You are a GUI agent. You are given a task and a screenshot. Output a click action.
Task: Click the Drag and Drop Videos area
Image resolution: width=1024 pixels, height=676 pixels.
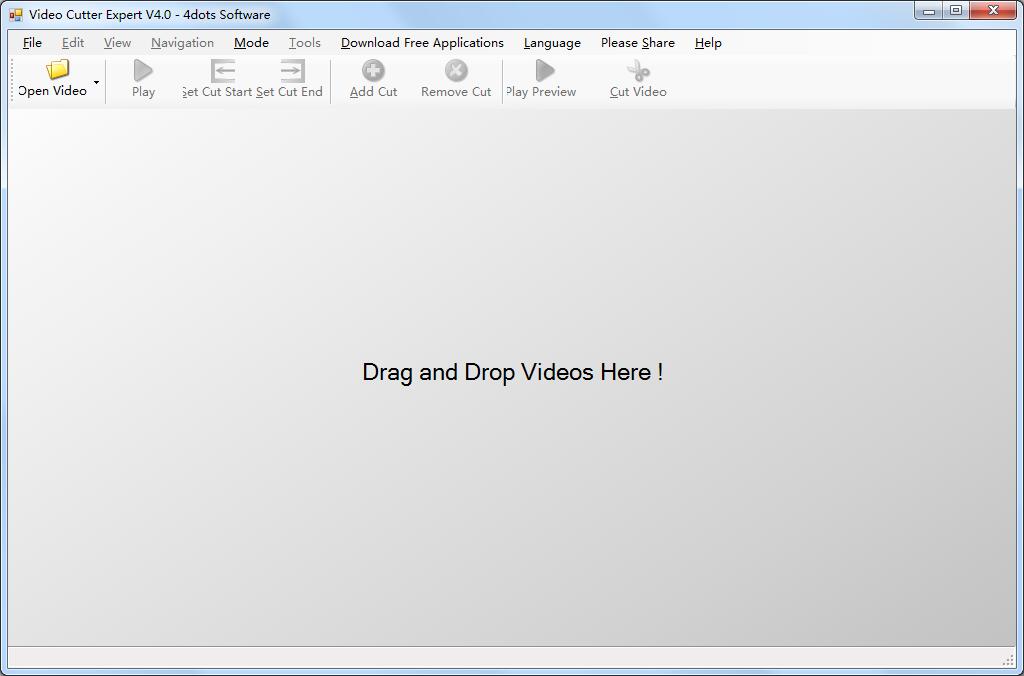[x=512, y=373]
